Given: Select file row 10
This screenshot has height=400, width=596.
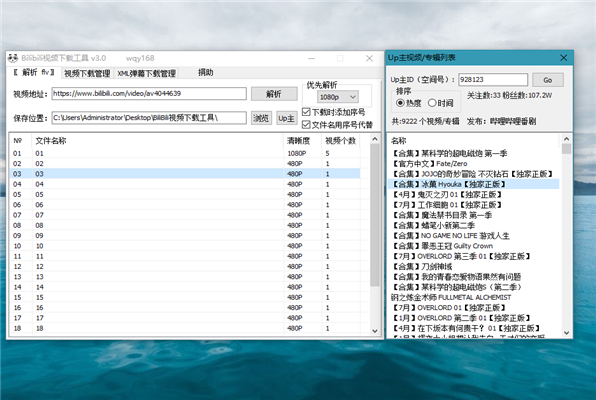Looking at the screenshot, I should point(185,246).
